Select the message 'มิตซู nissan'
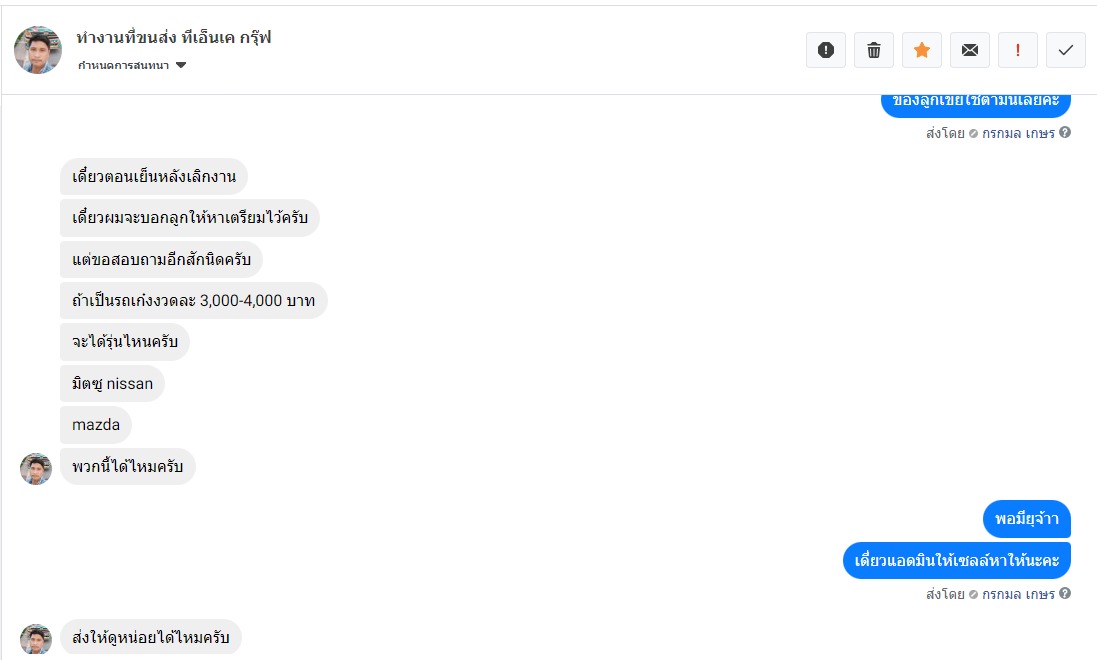 113,384
